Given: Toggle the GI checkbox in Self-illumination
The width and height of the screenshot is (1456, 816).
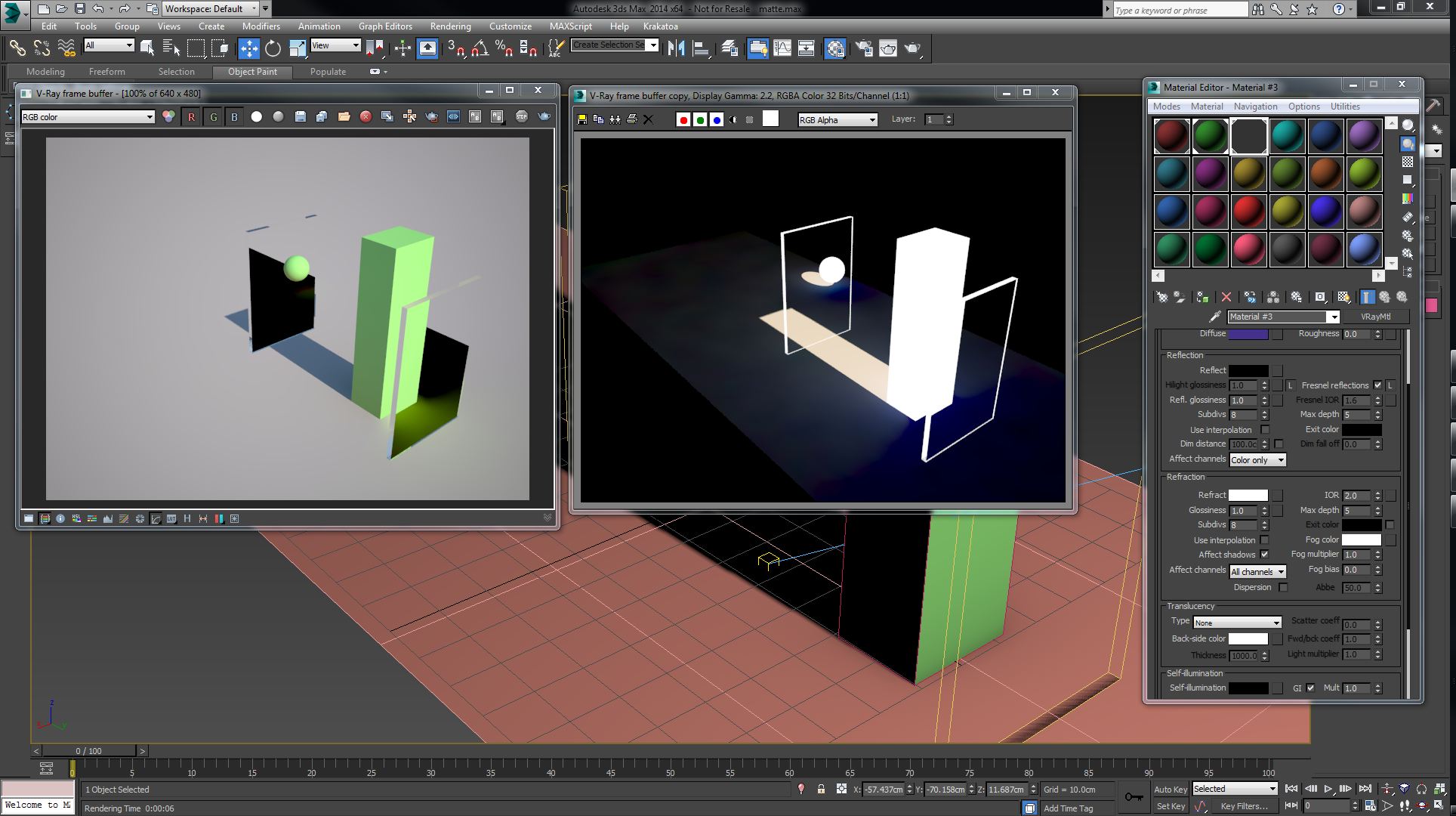Looking at the screenshot, I should tap(1310, 688).
